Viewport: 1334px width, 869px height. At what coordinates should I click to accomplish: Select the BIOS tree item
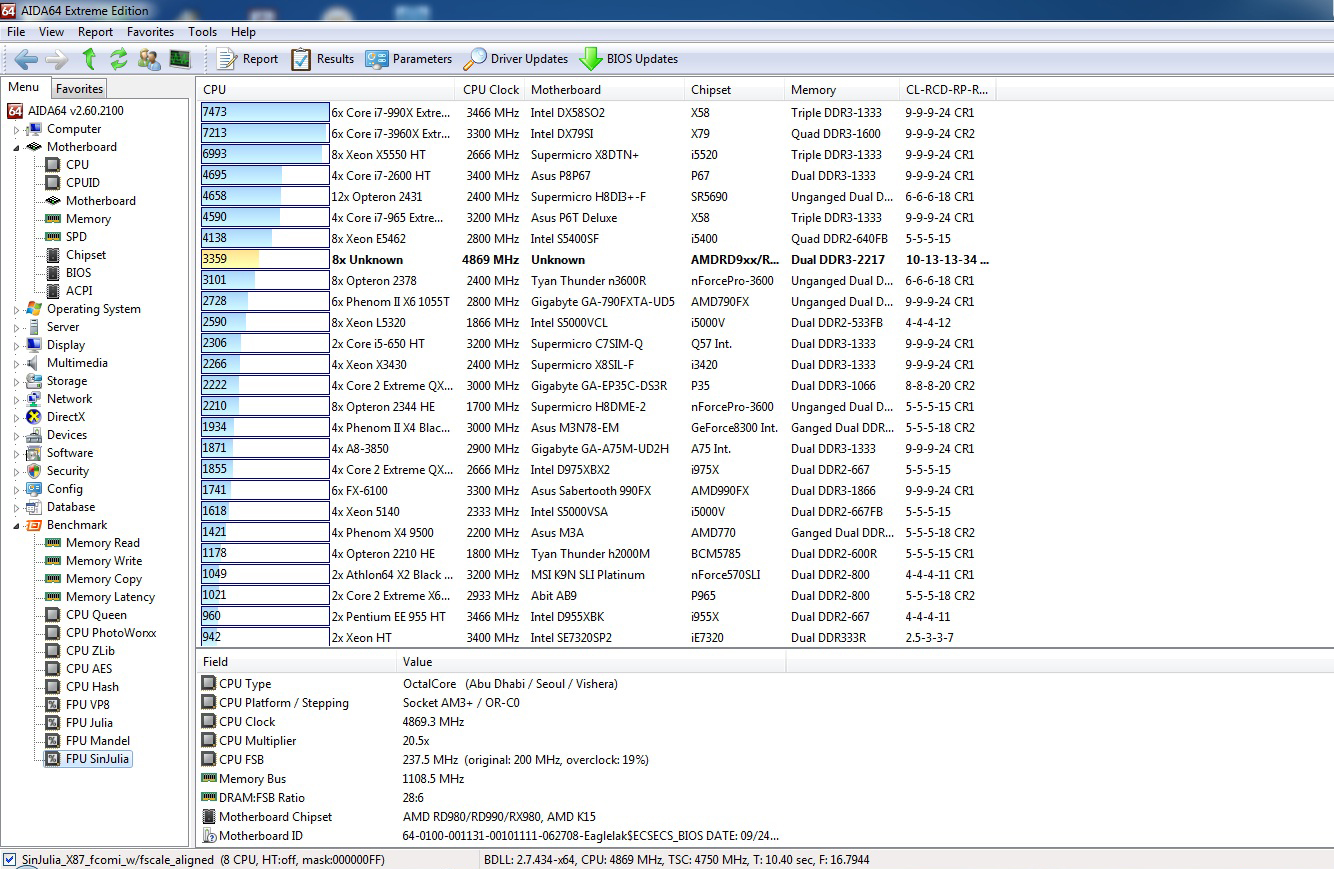[x=78, y=273]
